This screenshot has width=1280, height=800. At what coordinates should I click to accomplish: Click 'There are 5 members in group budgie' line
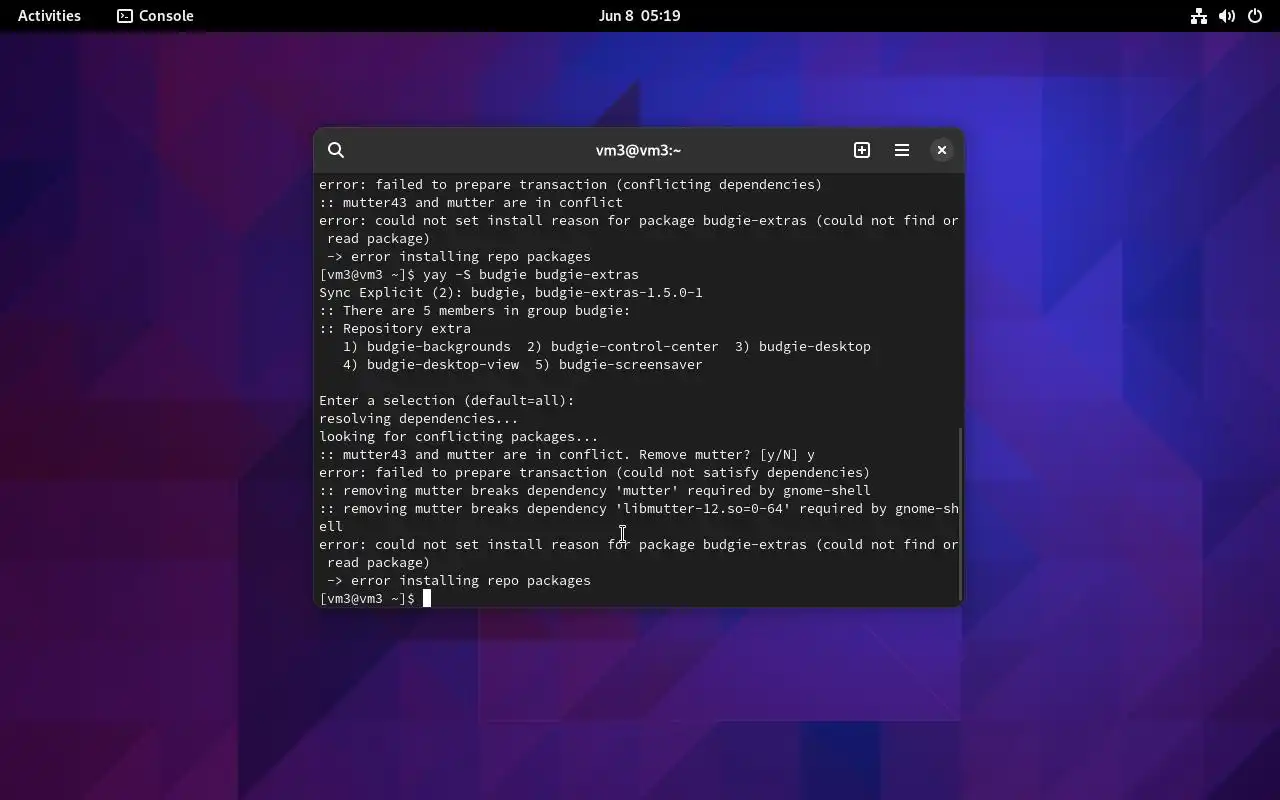475,310
